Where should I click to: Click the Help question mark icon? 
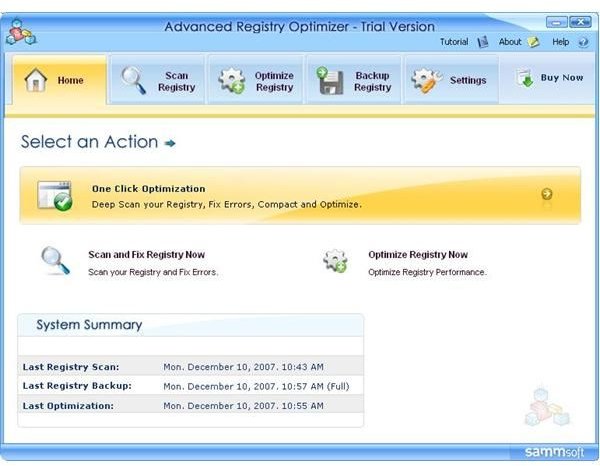(583, 42)
